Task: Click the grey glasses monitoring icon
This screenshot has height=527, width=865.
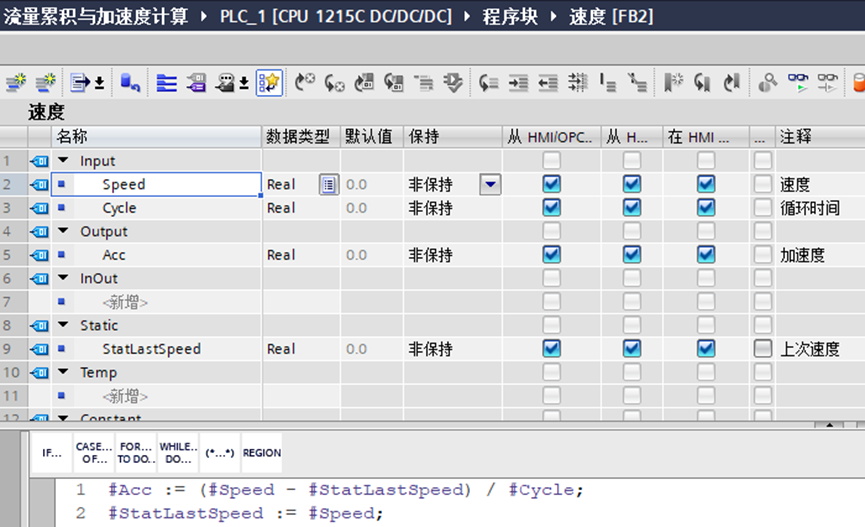Action: coord(827,83)
